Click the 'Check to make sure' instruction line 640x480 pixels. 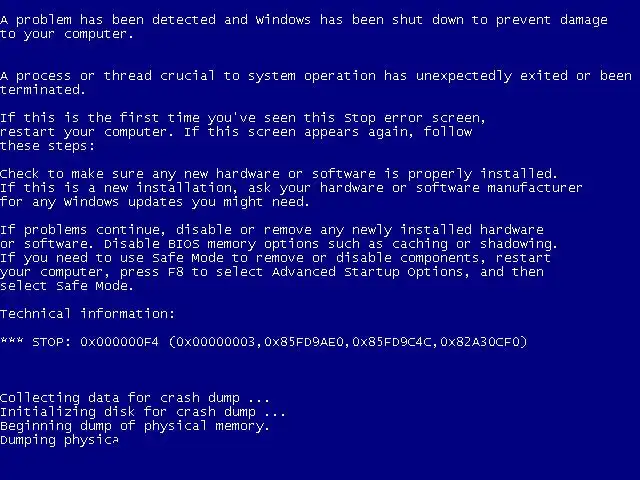279,174
